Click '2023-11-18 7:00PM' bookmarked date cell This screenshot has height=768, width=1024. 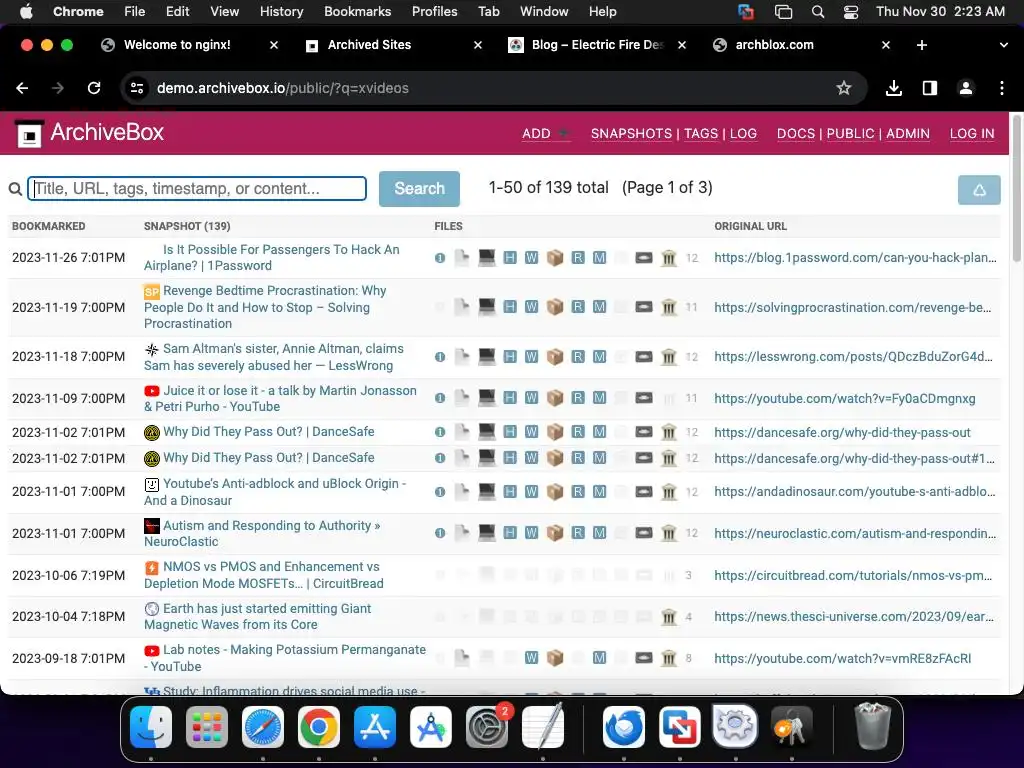pyautogui.click(x=69, y=357)
